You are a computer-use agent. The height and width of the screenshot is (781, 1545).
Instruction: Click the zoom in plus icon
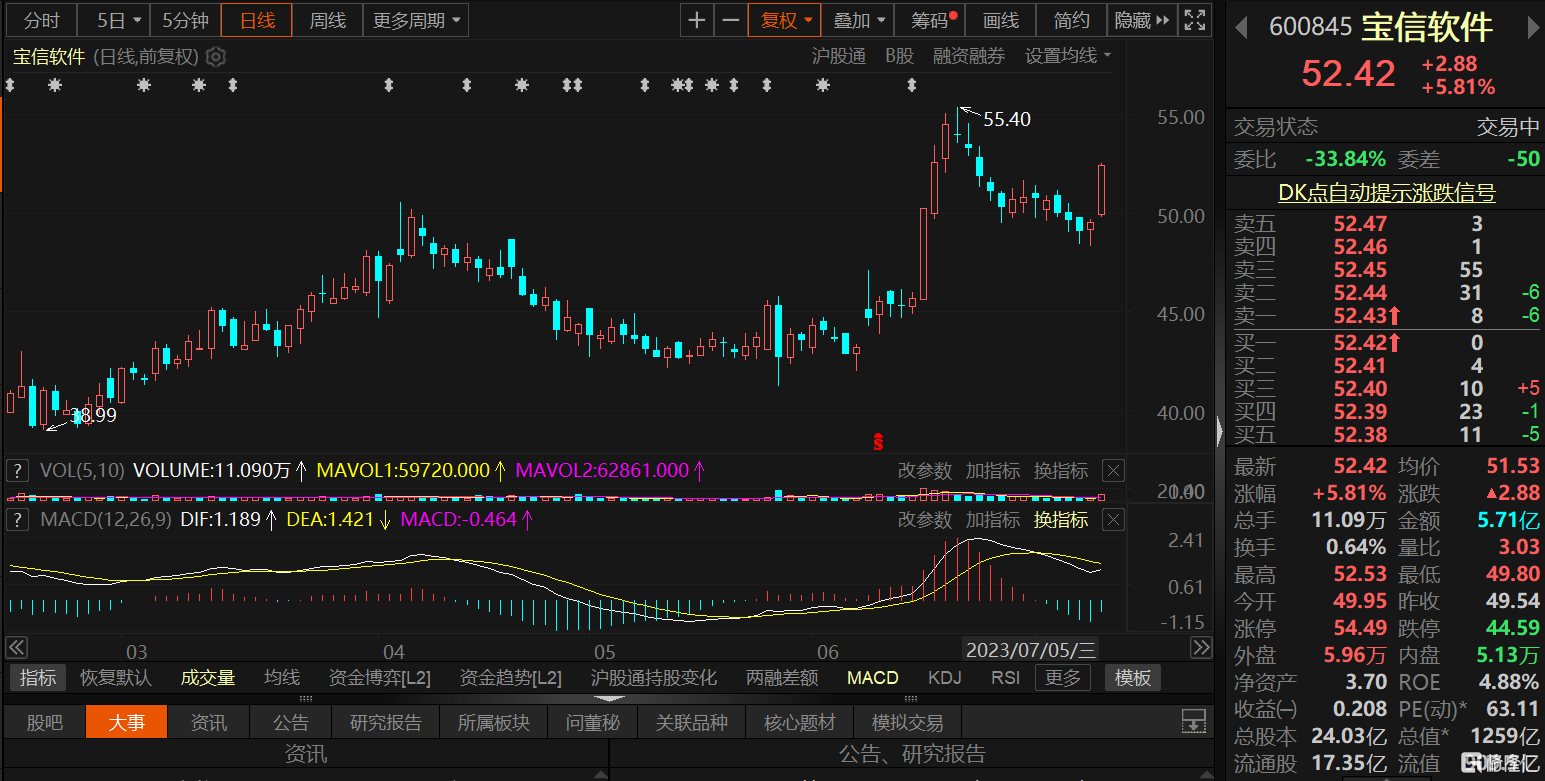(x=697, y=20)
